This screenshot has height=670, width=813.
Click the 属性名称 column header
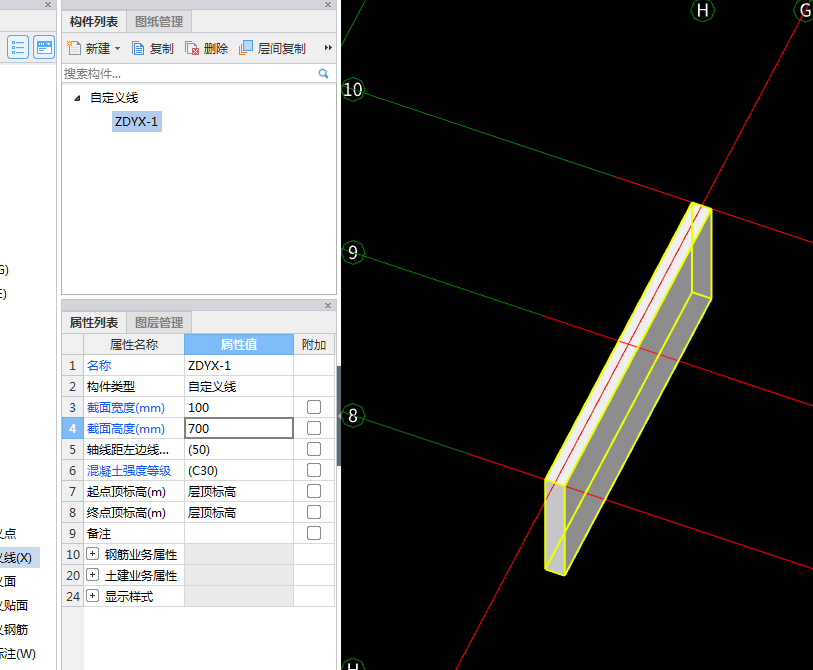coord(134,344)
